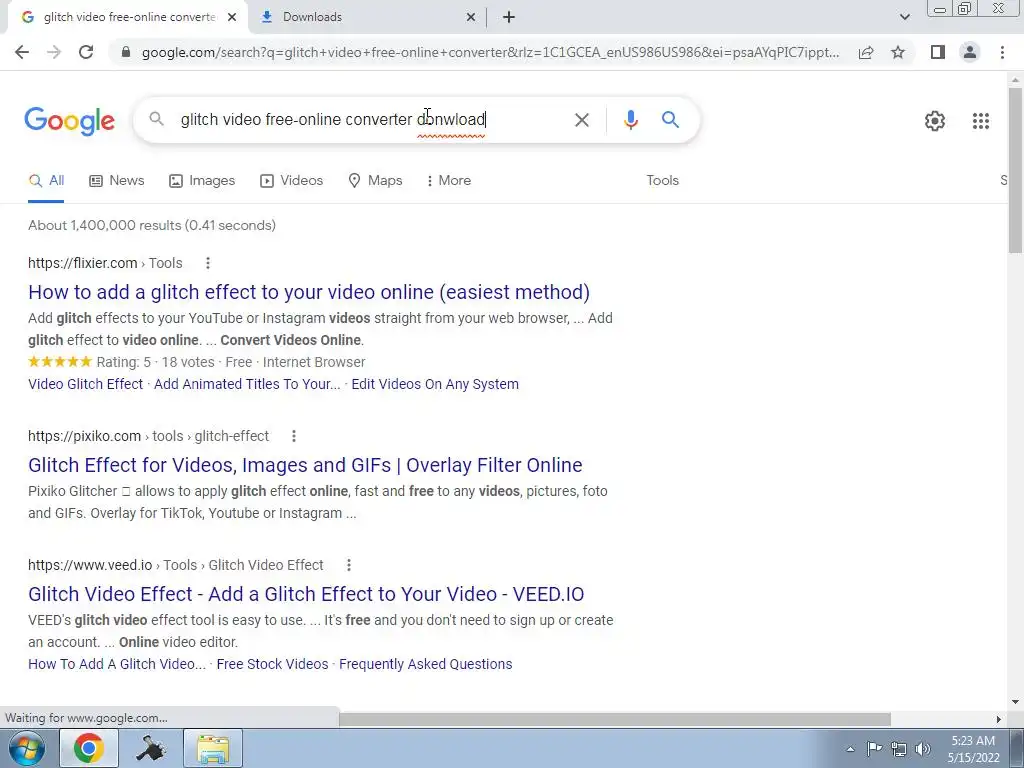
Task: Share this page from the address bar
Action: click(x=866, y=52)
